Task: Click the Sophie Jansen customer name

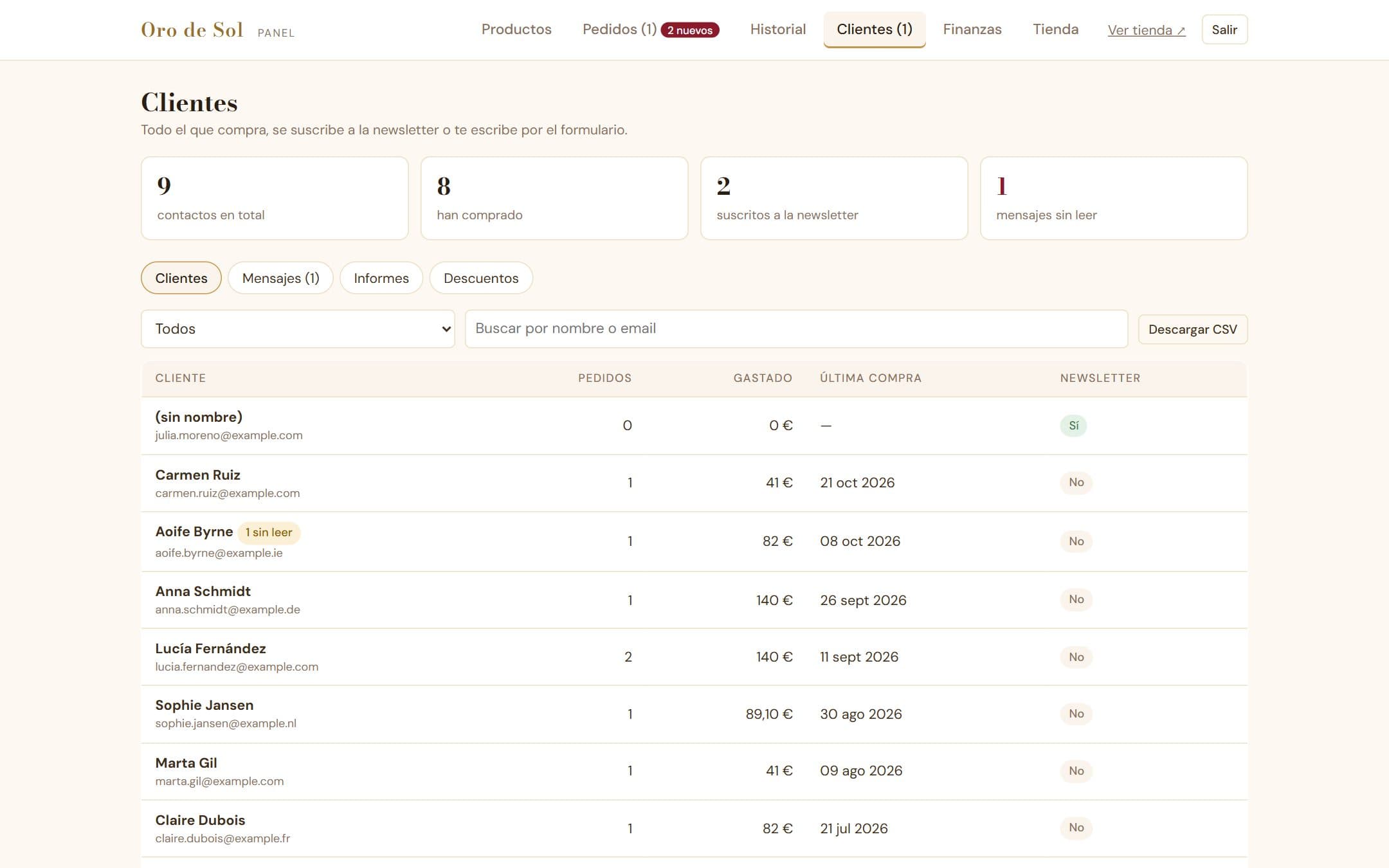Action: point(204,705)
